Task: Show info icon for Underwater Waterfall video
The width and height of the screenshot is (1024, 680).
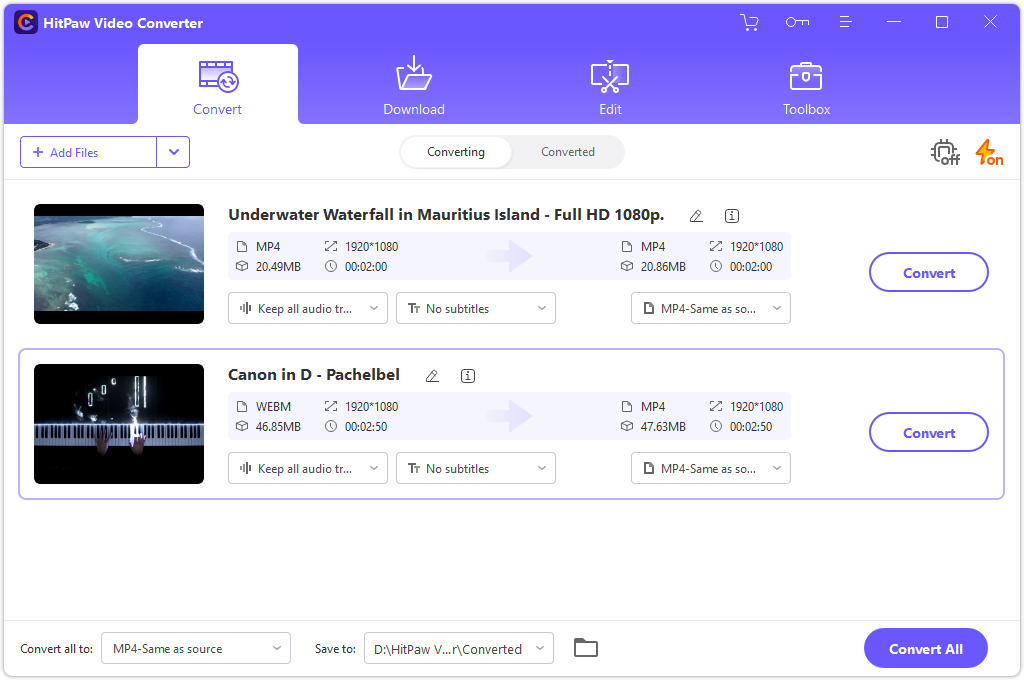Action: tap(732, 216)
